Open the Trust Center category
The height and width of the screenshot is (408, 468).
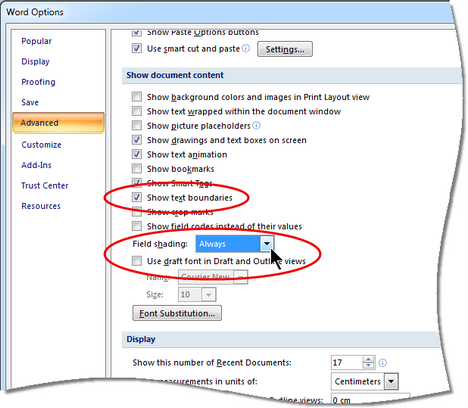(x=45, y=185)
